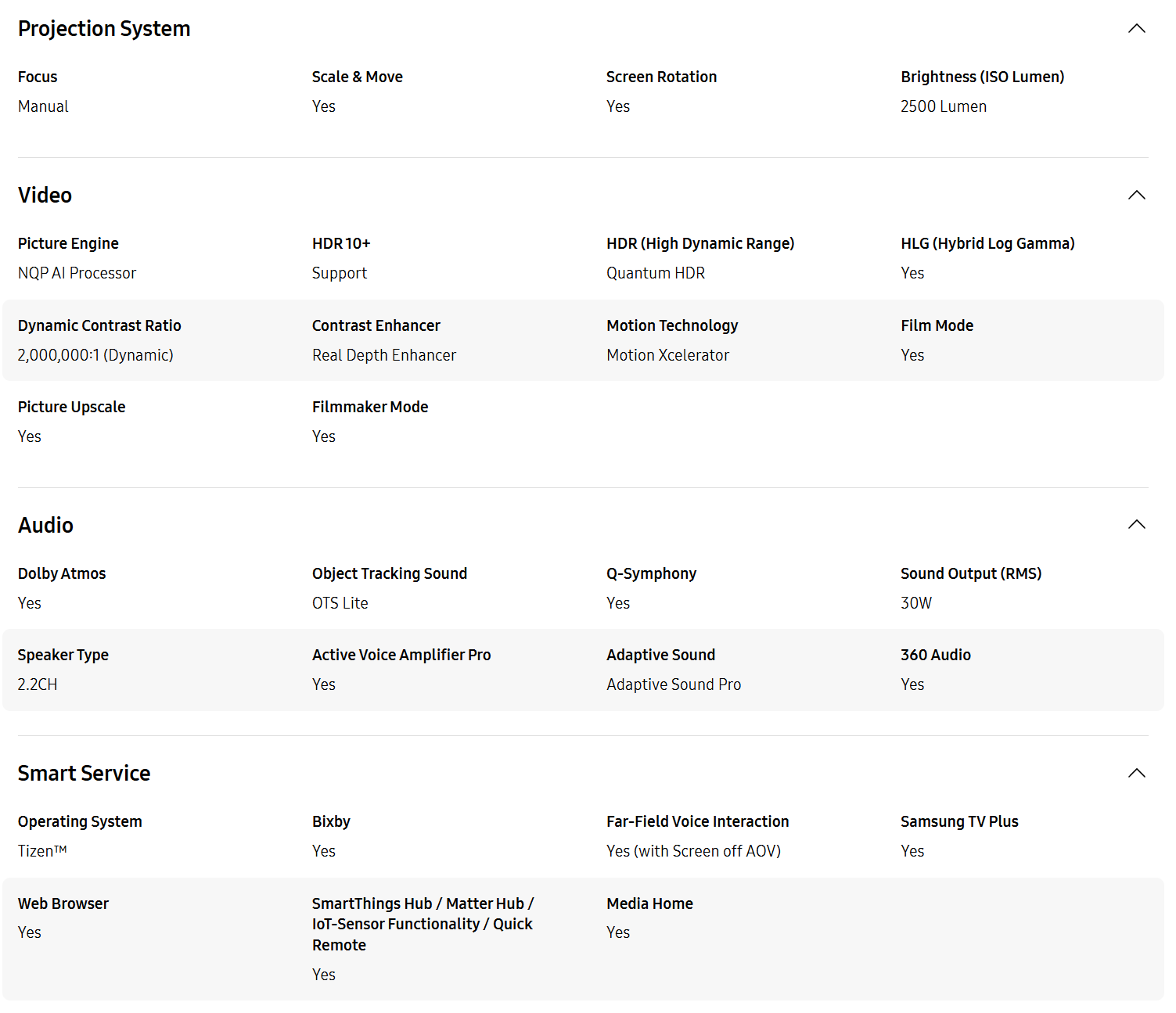Collapse Projection System section using its chevron
Image resolution: width=1176 pixels, height=1013 pixels.
click(1136, 29)
